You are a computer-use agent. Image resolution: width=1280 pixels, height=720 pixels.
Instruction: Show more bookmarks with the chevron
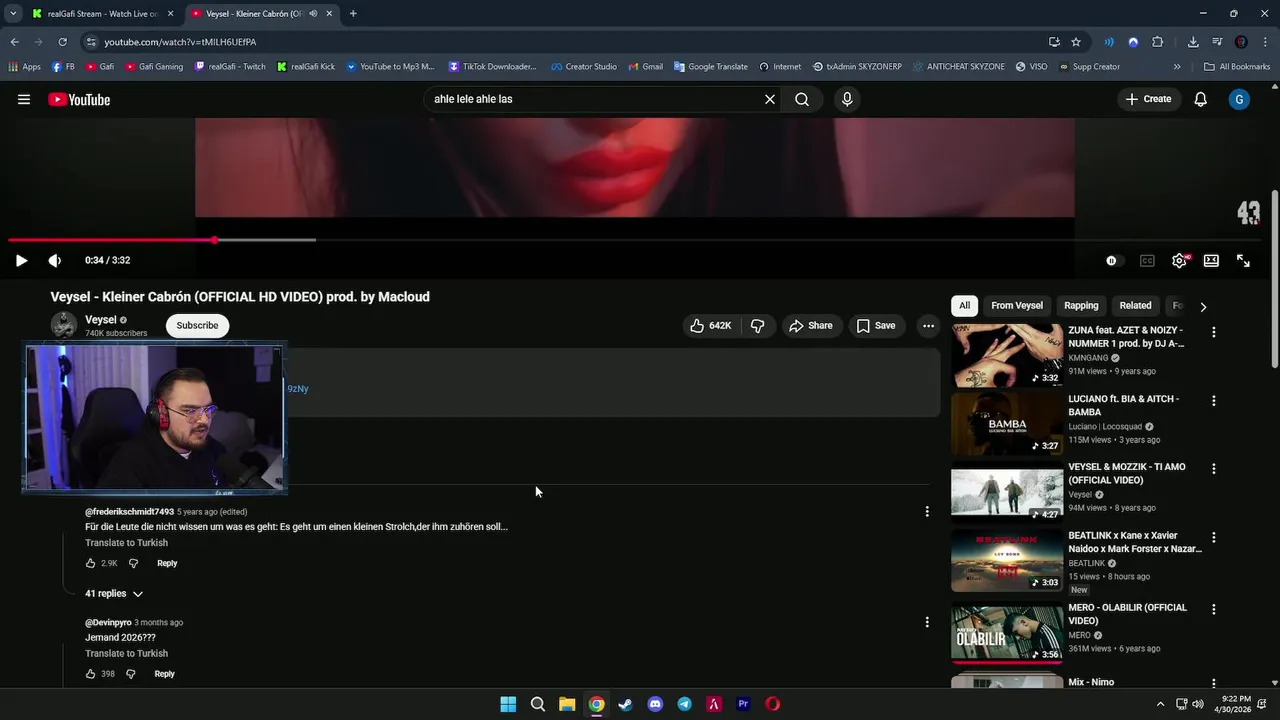point(1177,67)
